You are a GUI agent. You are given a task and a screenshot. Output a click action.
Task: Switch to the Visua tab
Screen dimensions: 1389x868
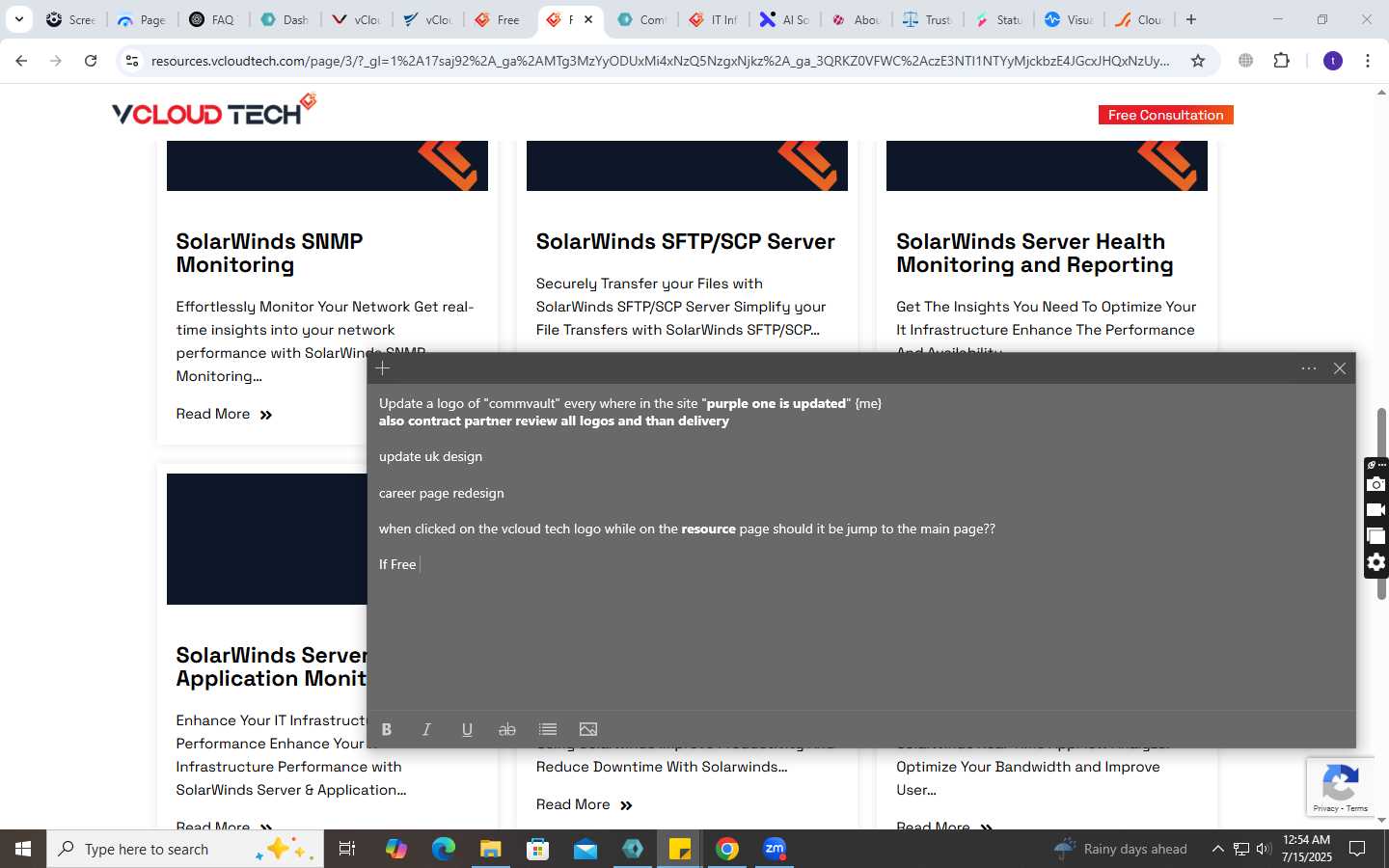click(1070, 19)
